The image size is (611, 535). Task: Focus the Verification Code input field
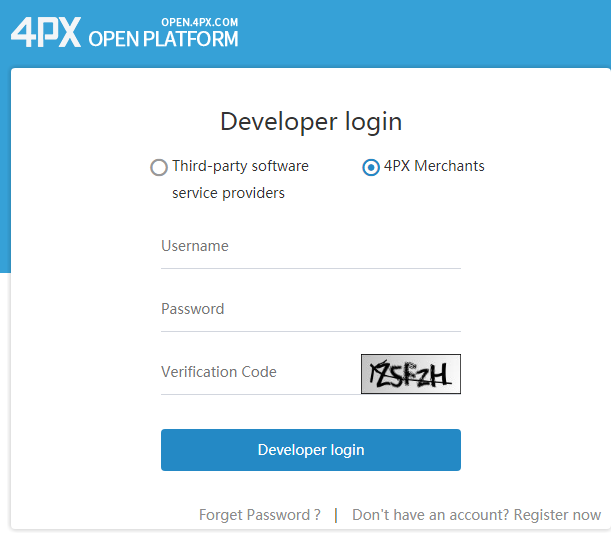click(x=260, y=372)
